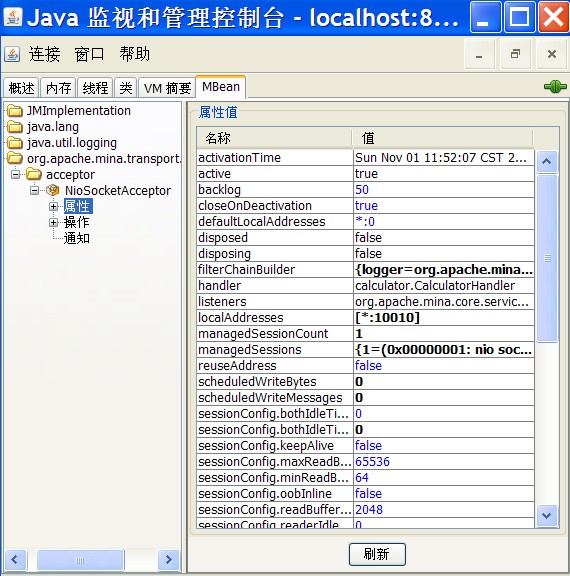Click the 刷新 refresh button
The width and height of the screenshot is (570, 576).
pyautogui.click(x=377, y=554)
